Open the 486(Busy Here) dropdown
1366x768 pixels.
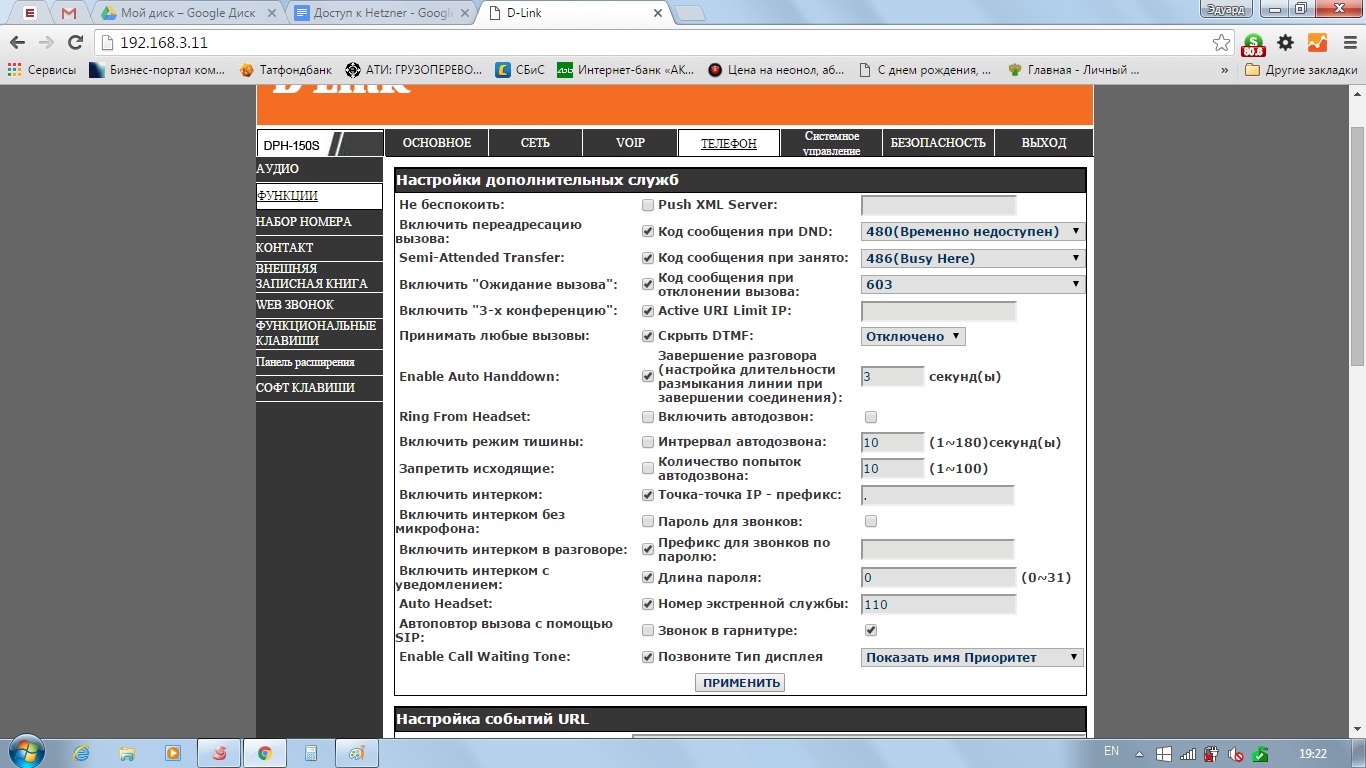pyautogui.click(x=973, y=258)
